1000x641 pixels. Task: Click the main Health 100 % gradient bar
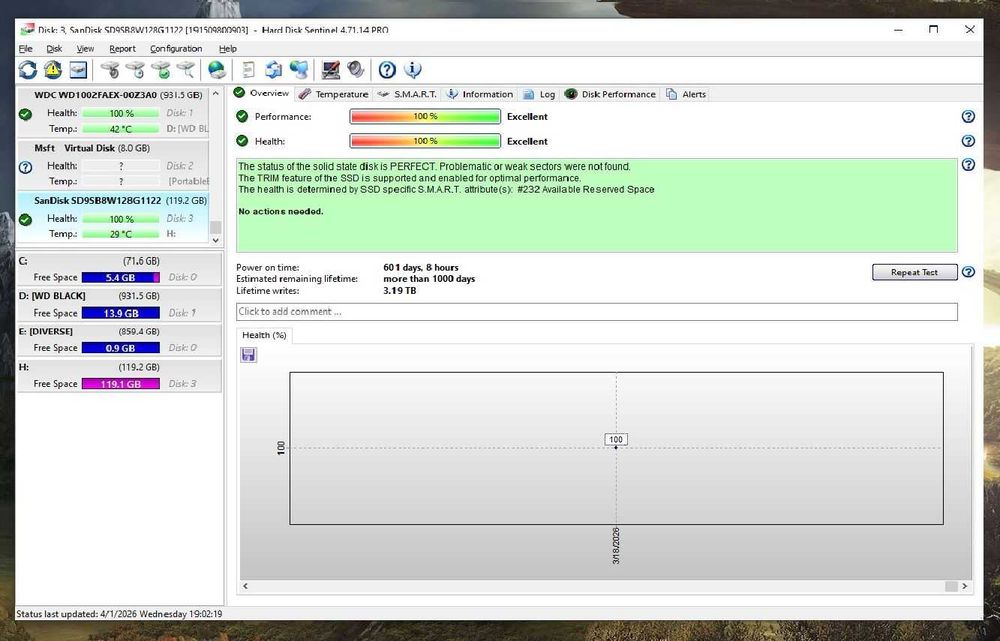(425, 141)
